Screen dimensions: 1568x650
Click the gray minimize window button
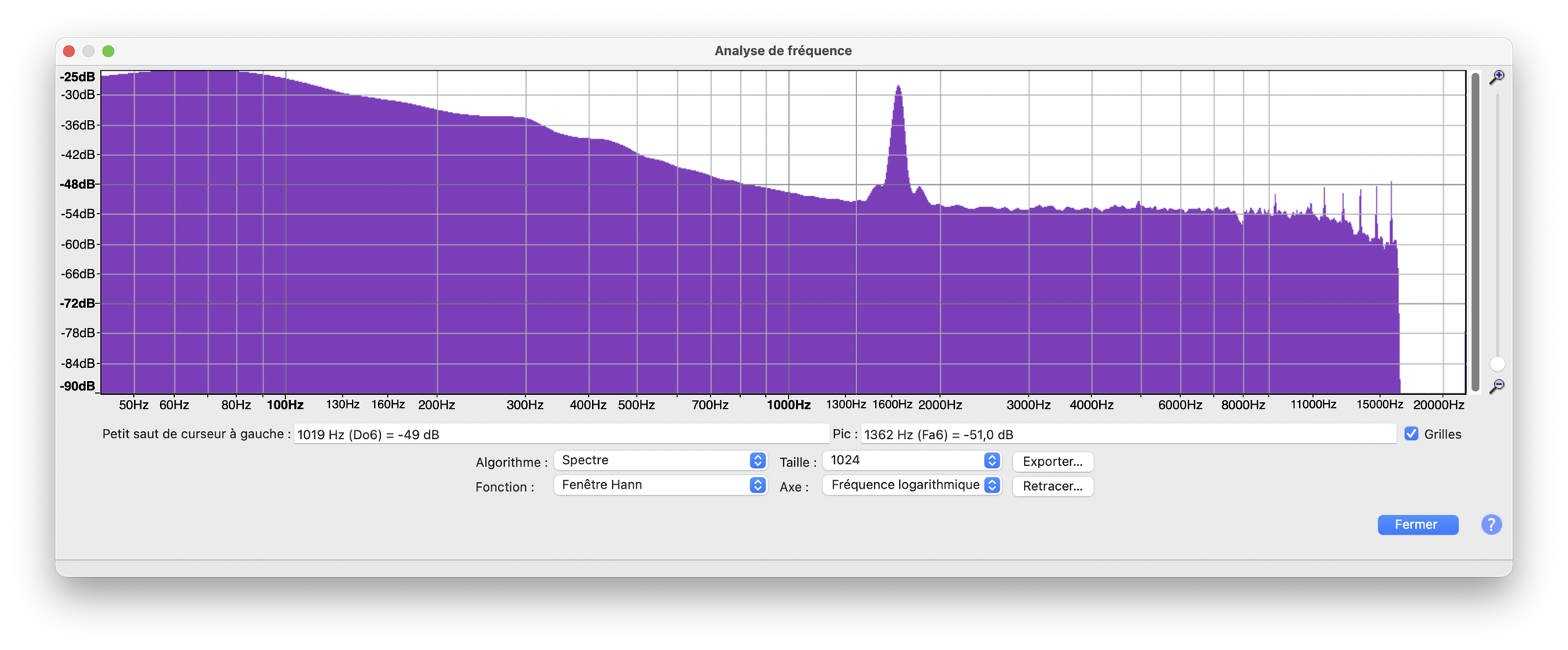click(x=89, y=51)
